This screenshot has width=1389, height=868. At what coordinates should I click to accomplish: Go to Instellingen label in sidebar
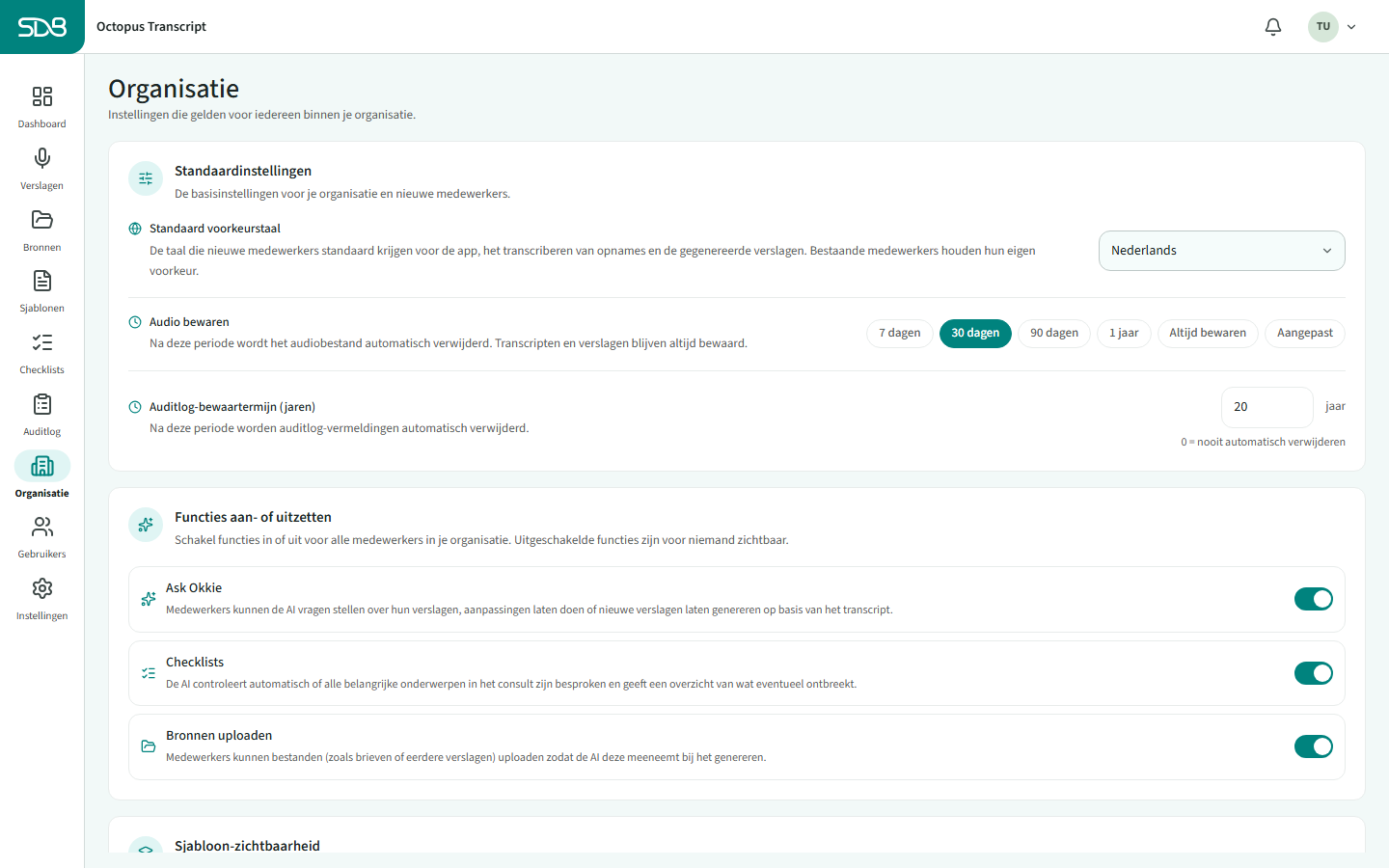click(x=42, y=616)
